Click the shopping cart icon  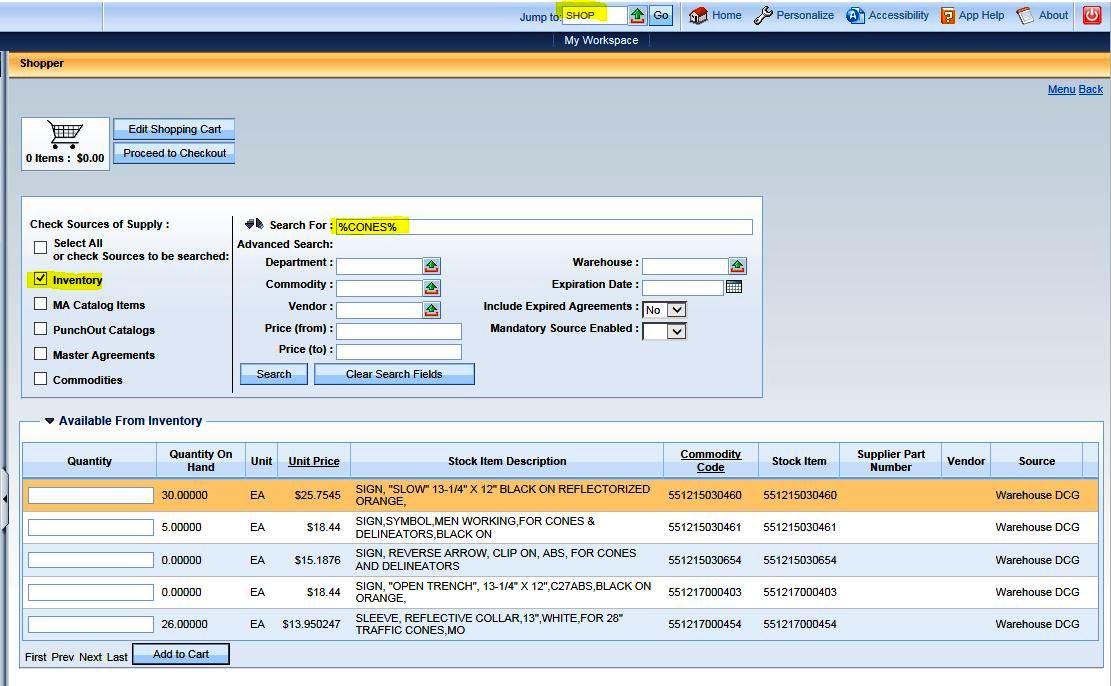65,135
